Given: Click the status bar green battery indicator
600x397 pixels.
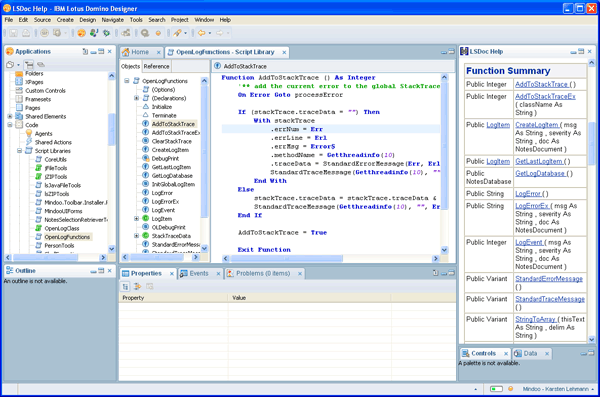Looking at the screenshot, I should click(496, 389).
